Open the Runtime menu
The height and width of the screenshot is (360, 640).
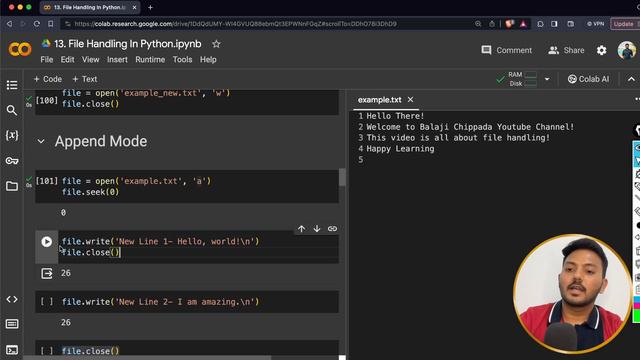[150, 60]
